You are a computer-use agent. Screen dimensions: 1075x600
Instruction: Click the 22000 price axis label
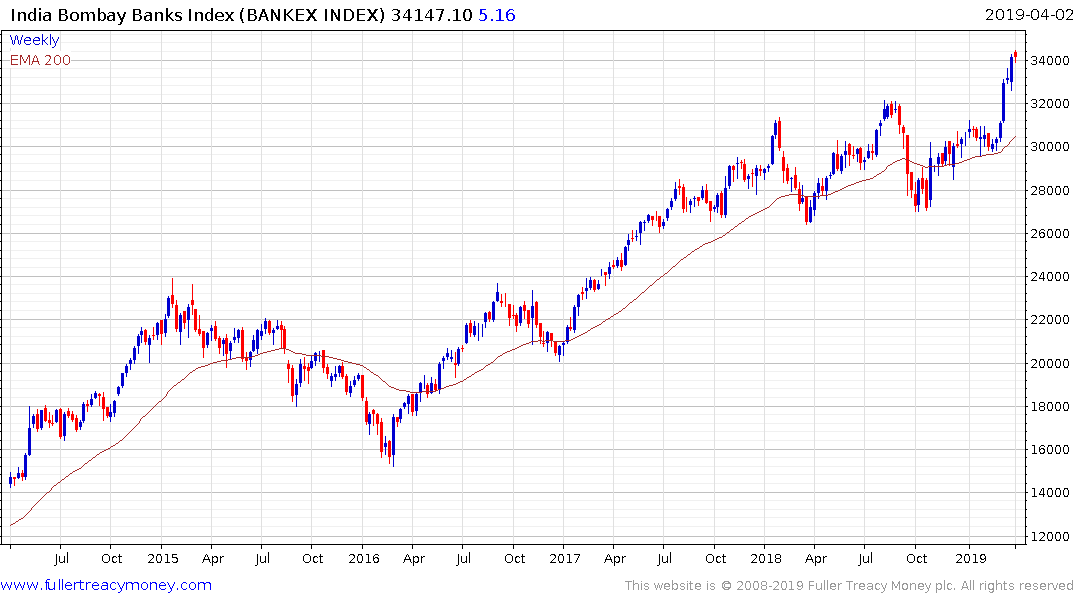click(x=1050, y=320)
